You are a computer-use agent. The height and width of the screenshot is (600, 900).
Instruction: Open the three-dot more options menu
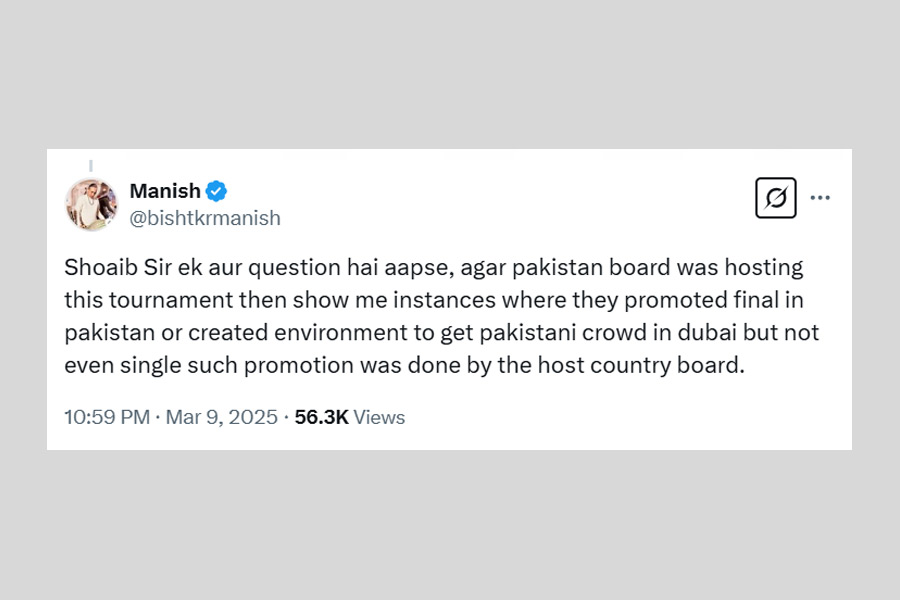tap(820, 198)
